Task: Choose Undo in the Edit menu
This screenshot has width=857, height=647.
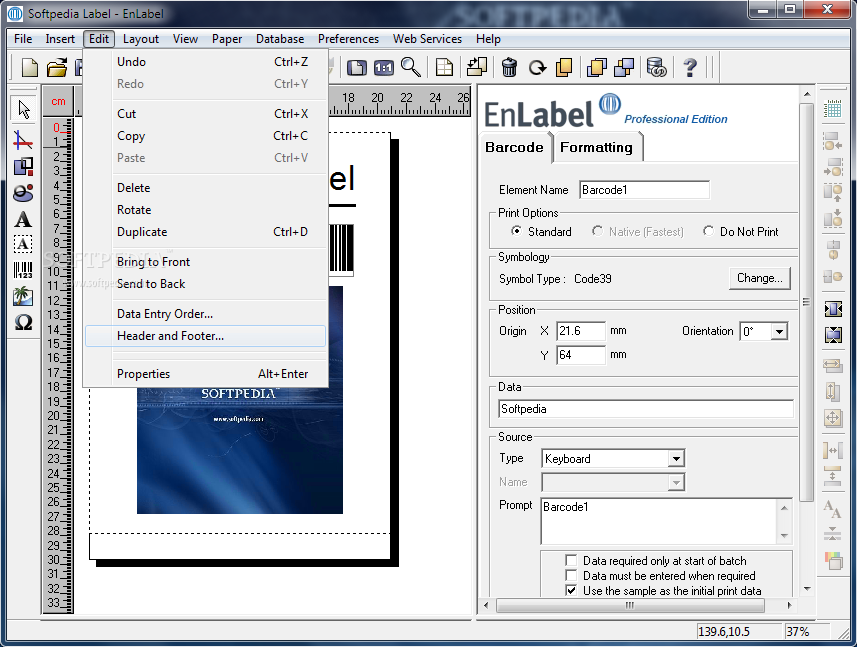Action: point(206,62)
